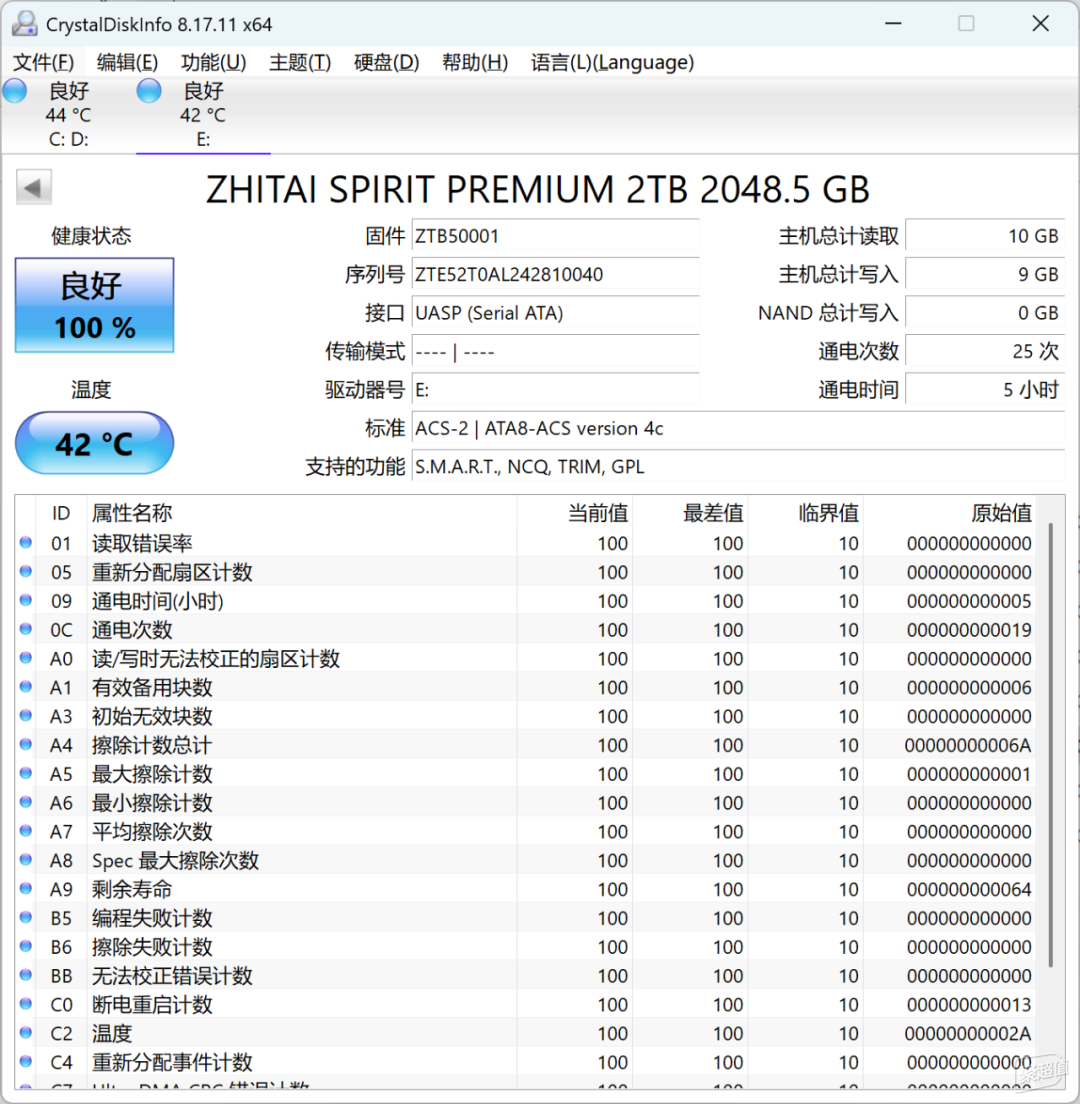Screen dimensions: 1080x1104
Task: Click the blue status dot on row C0 断电重启计数
Action: click(x=26, y=1003)
